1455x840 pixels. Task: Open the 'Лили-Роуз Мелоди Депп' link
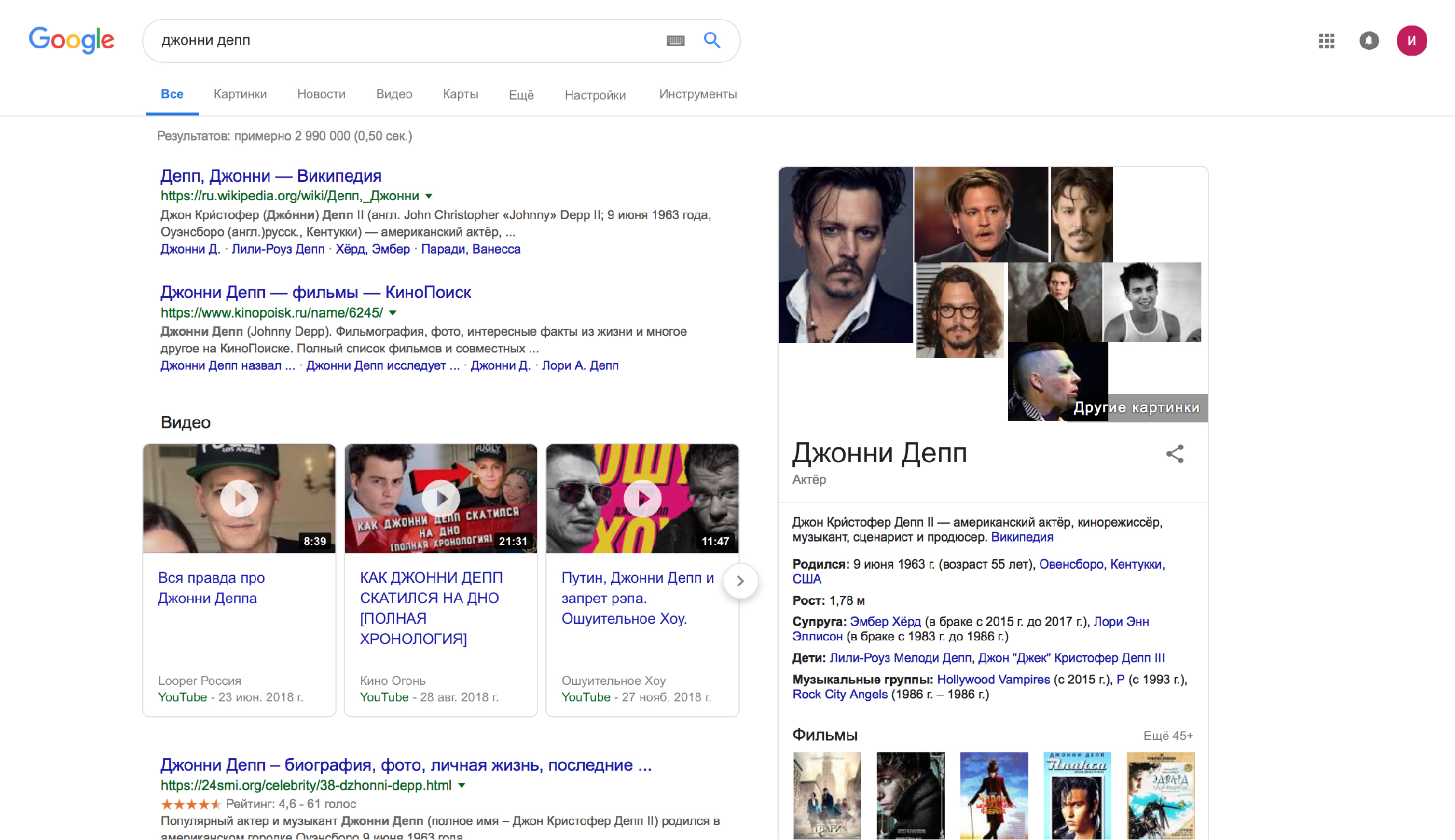click(x=900, y=658)
